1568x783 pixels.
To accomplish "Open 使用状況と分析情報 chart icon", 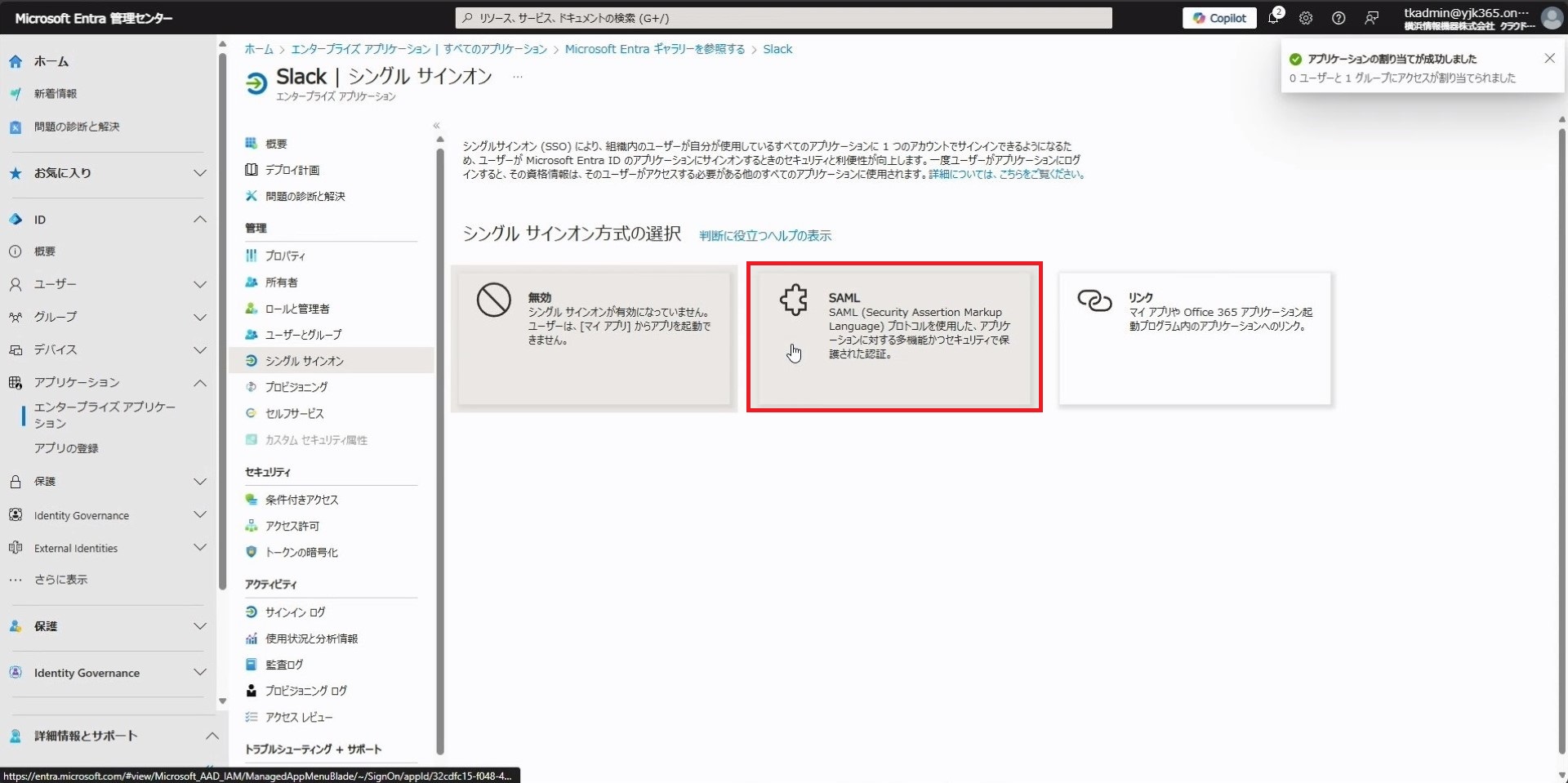I will click(x=252, y=638).
